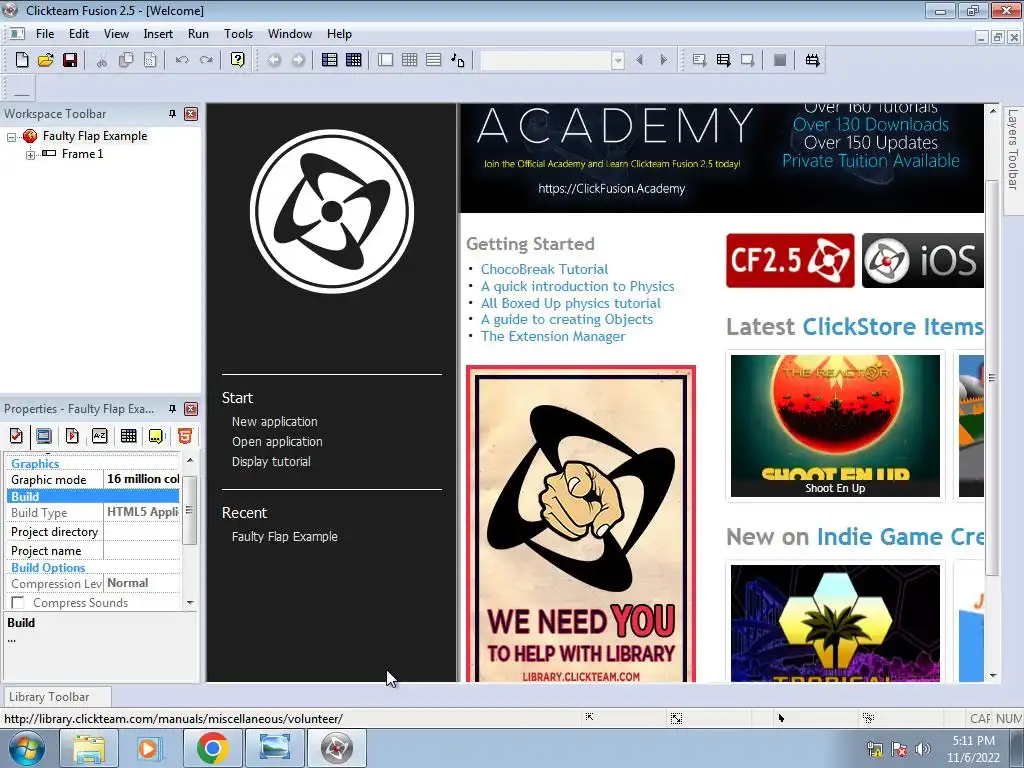Click the Run Application toolbar icon
Image resolution: width=1024 pixels, height=768 pixels.
[x=723, y=60]
